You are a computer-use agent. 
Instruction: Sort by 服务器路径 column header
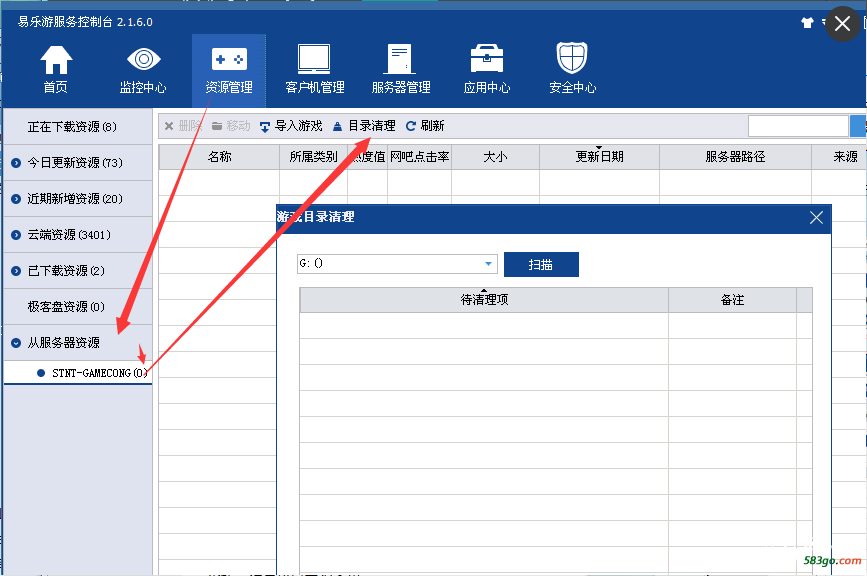coord(735,157)
